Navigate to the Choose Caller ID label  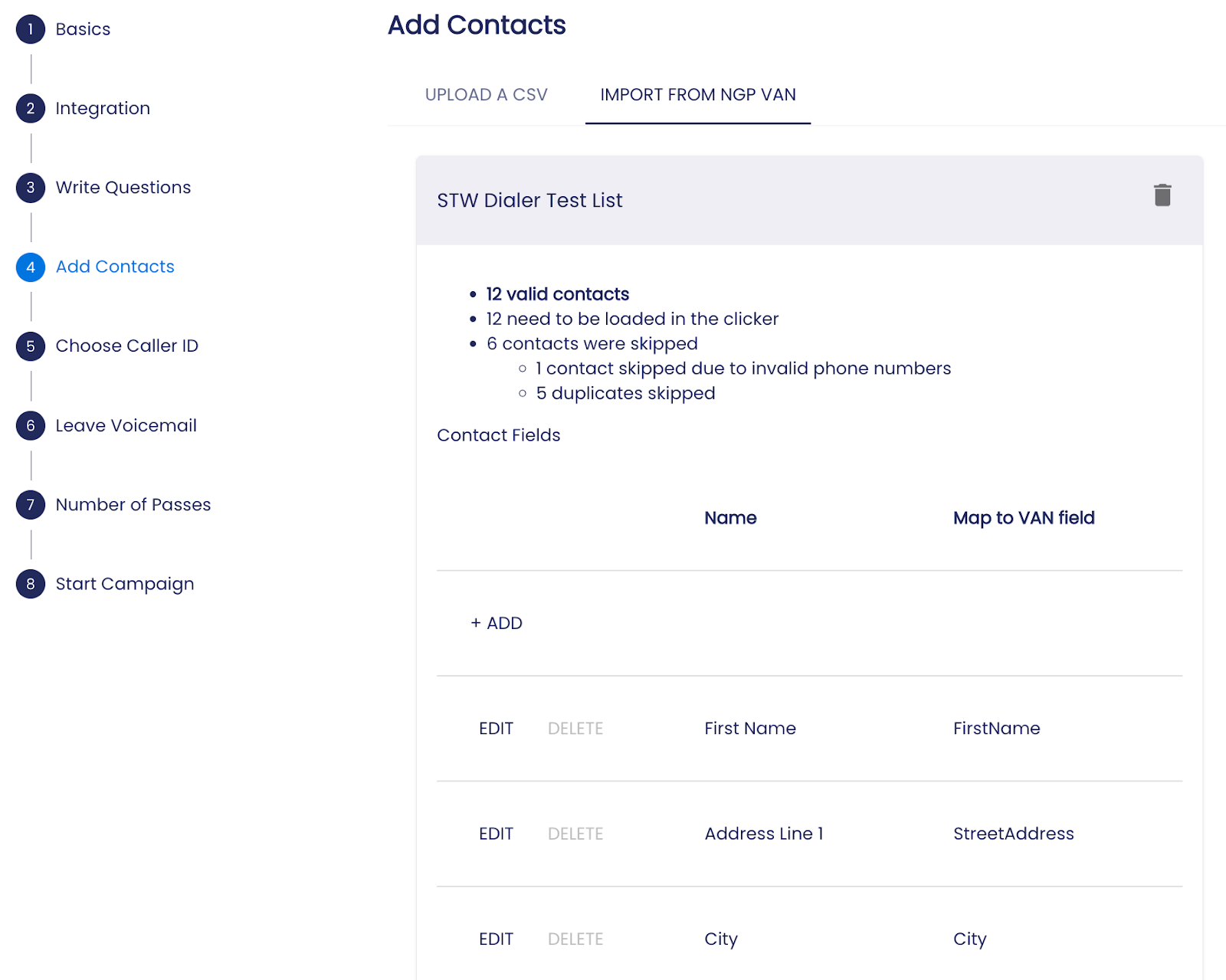coord(126,346)
